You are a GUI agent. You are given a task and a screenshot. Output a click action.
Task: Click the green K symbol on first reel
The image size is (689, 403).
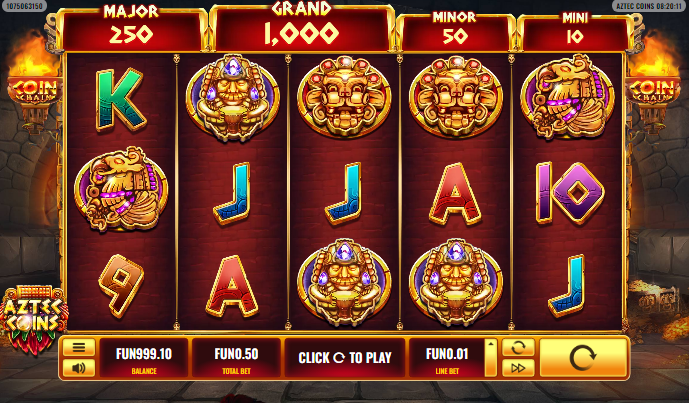coord(120,100)
